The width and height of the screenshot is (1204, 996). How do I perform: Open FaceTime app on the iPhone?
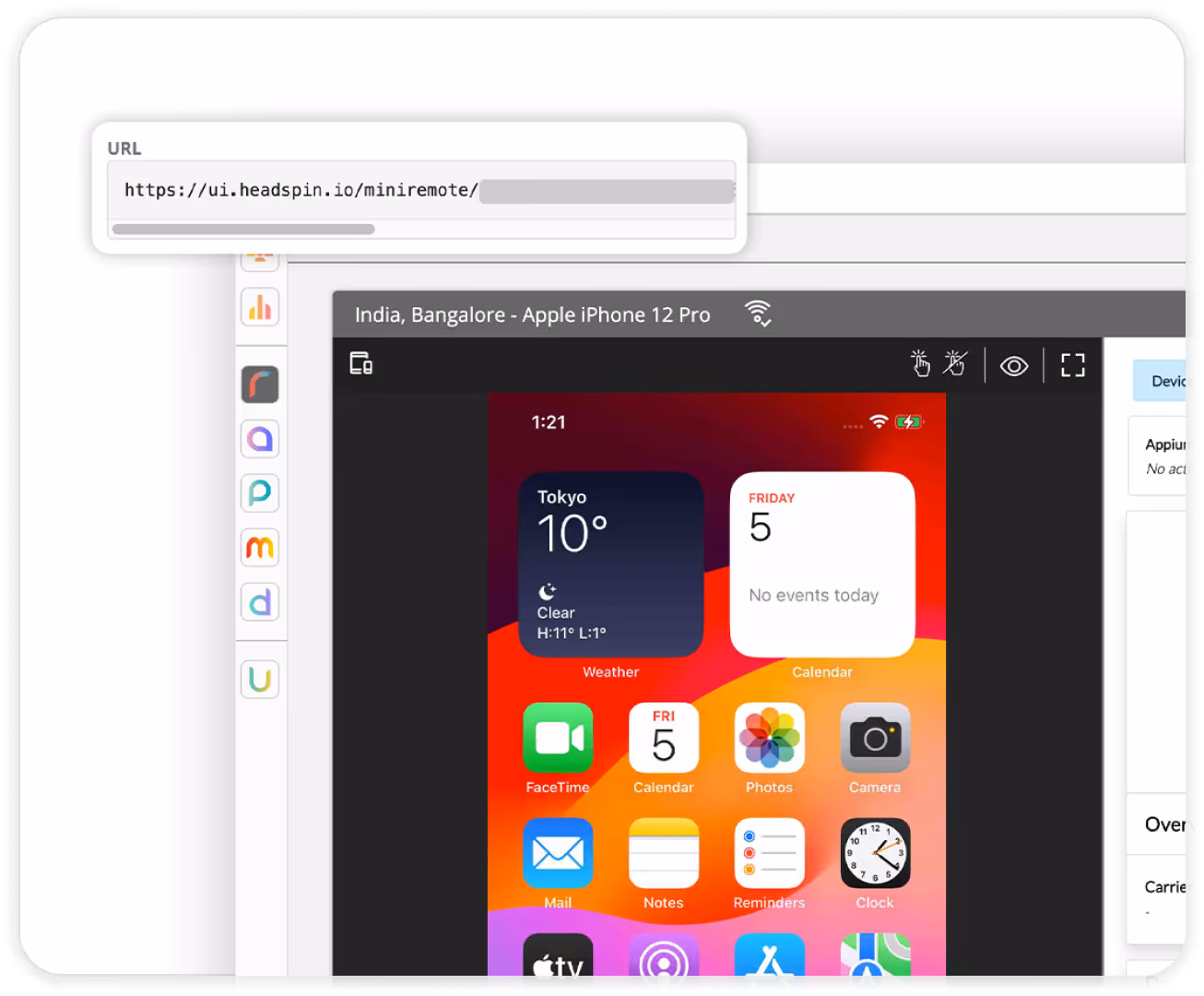[558, 738]
